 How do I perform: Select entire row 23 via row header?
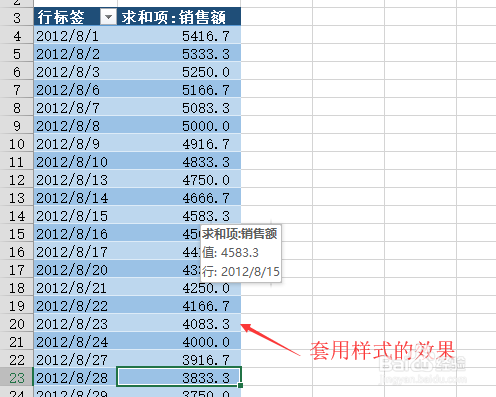pos(17,378)
